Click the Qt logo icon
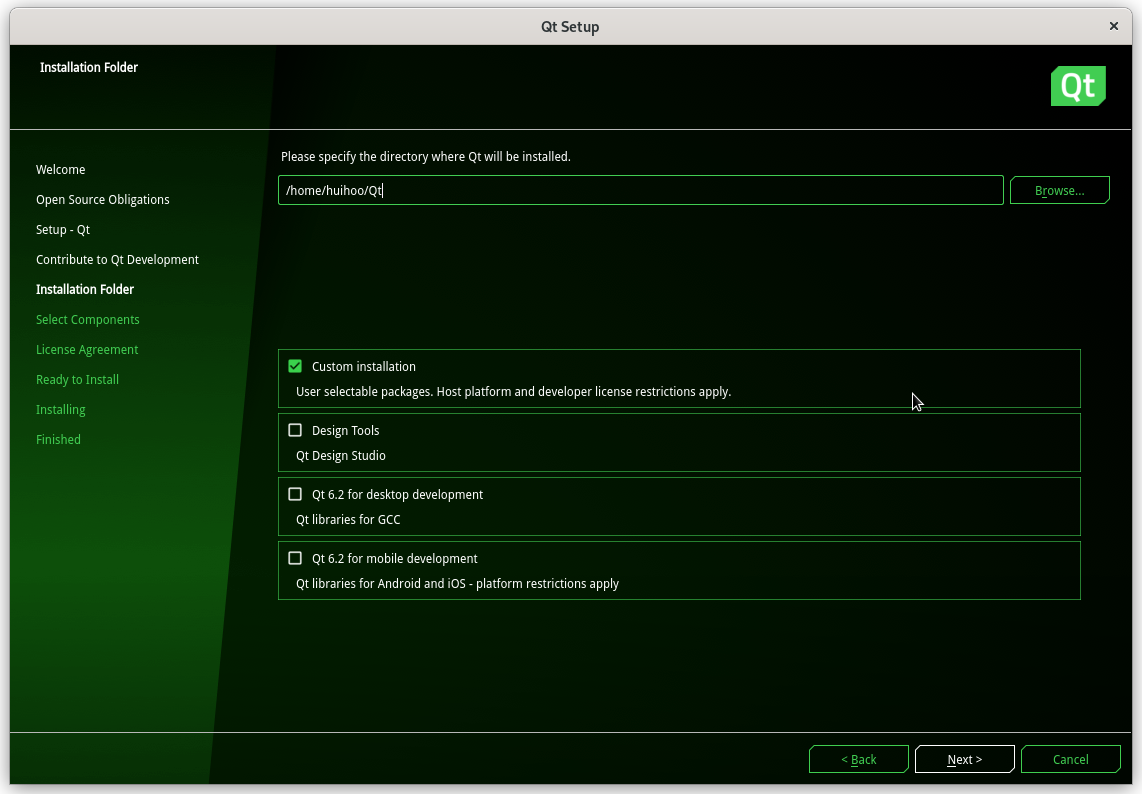The image size is (1142, 794). click(x=1078, y=86)
